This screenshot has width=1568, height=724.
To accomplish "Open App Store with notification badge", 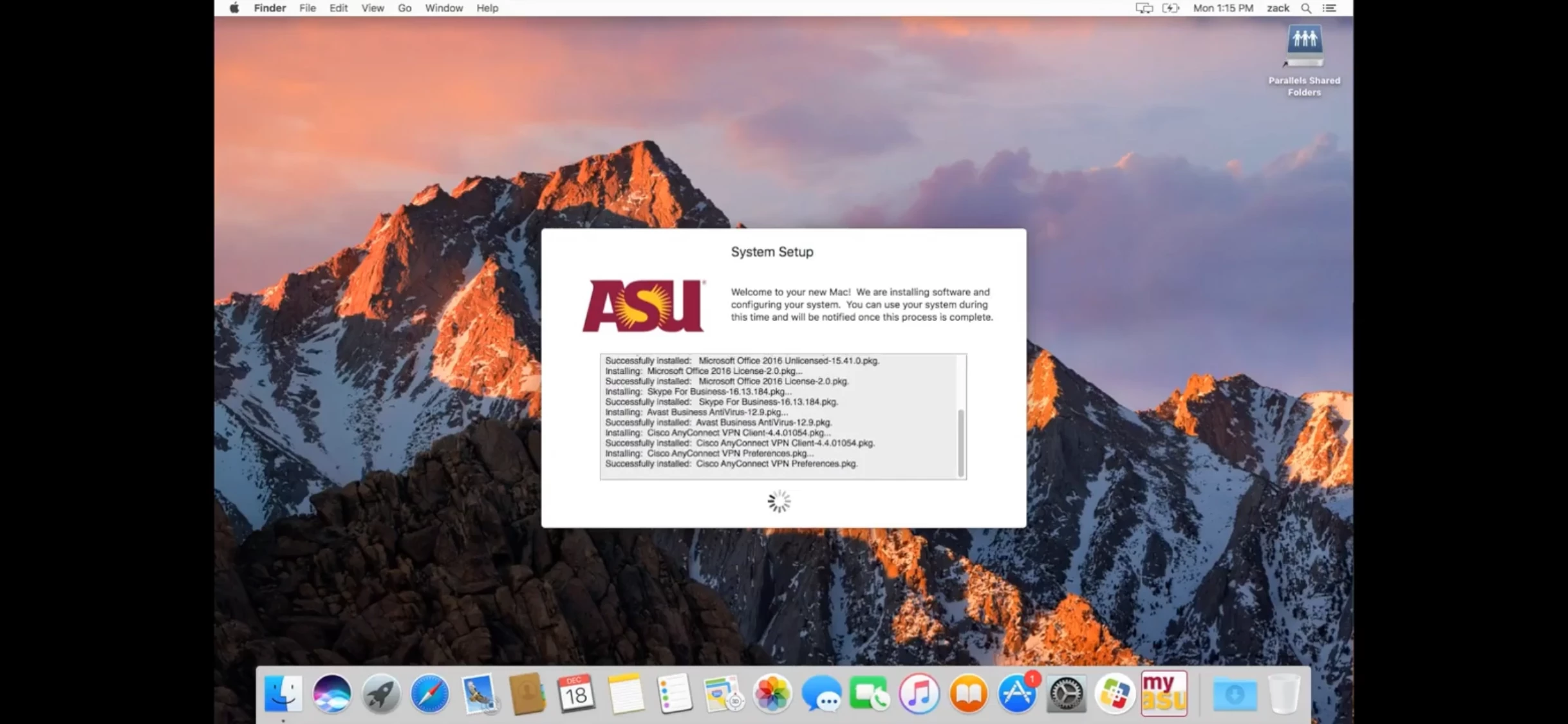I will (x=1017, y=694).
